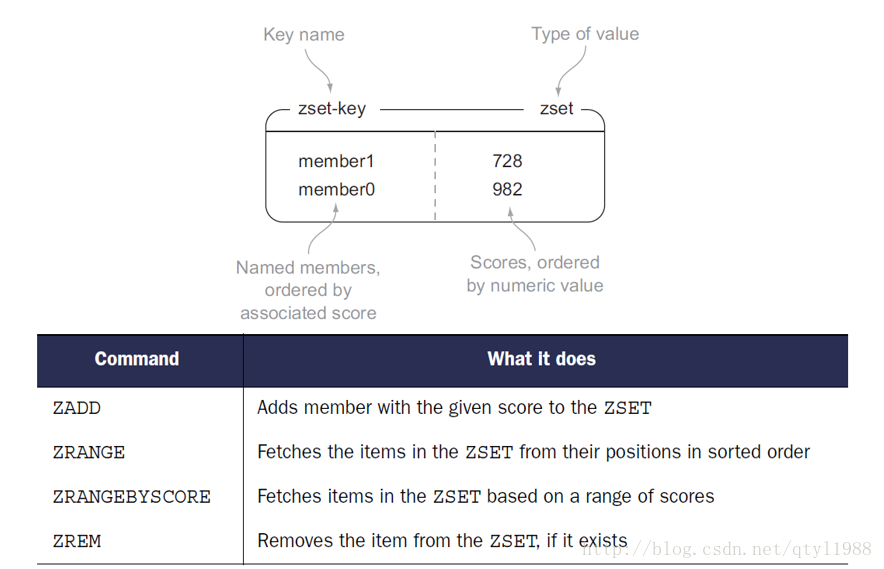Click the 'What it does' column header
884x569 pixels.
tap(542, 359)
